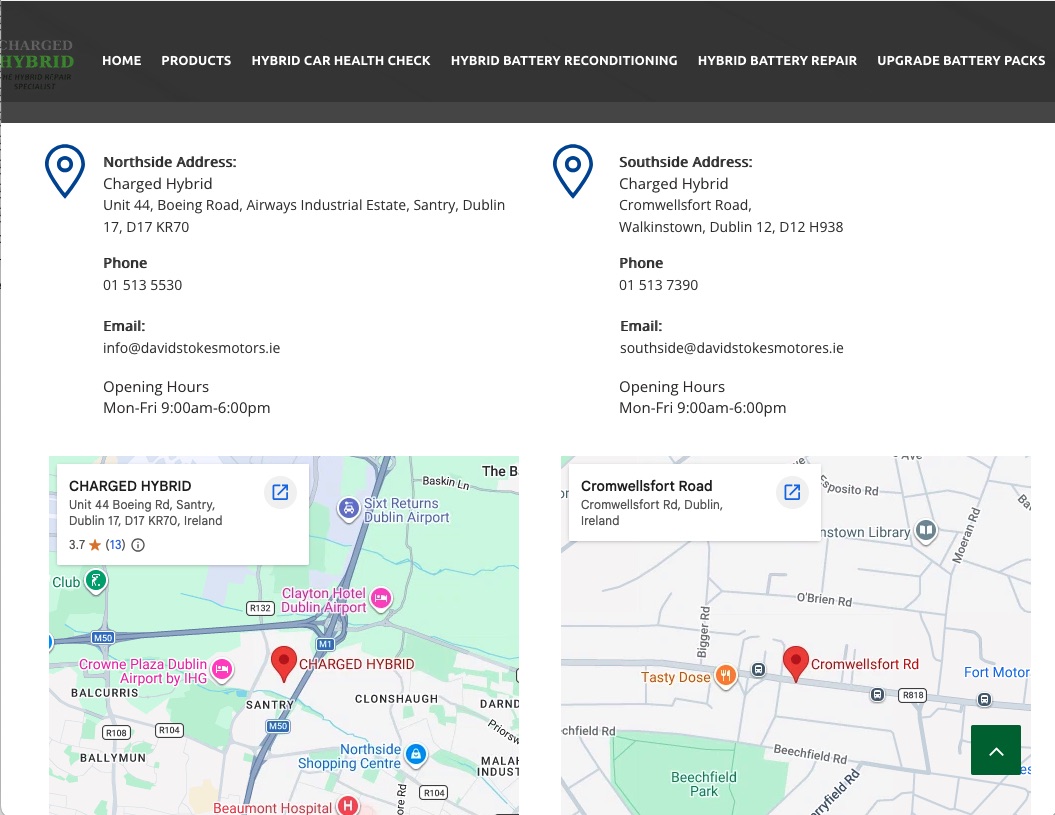The image size is (1055, 815).
Task: Open the HOME menu item
Action: [122, 61]
